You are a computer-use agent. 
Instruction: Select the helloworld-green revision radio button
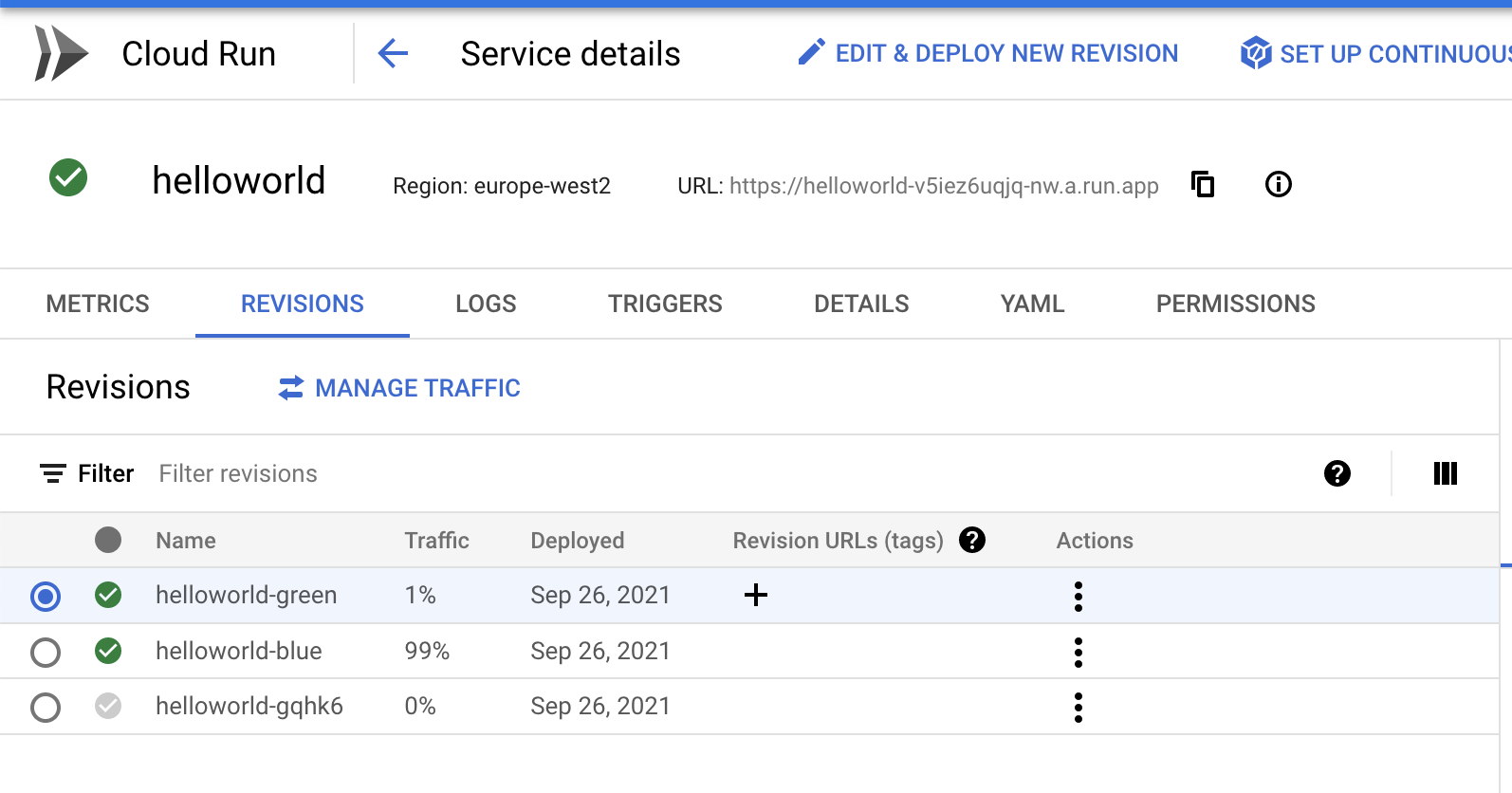click(x=46, y=596)
